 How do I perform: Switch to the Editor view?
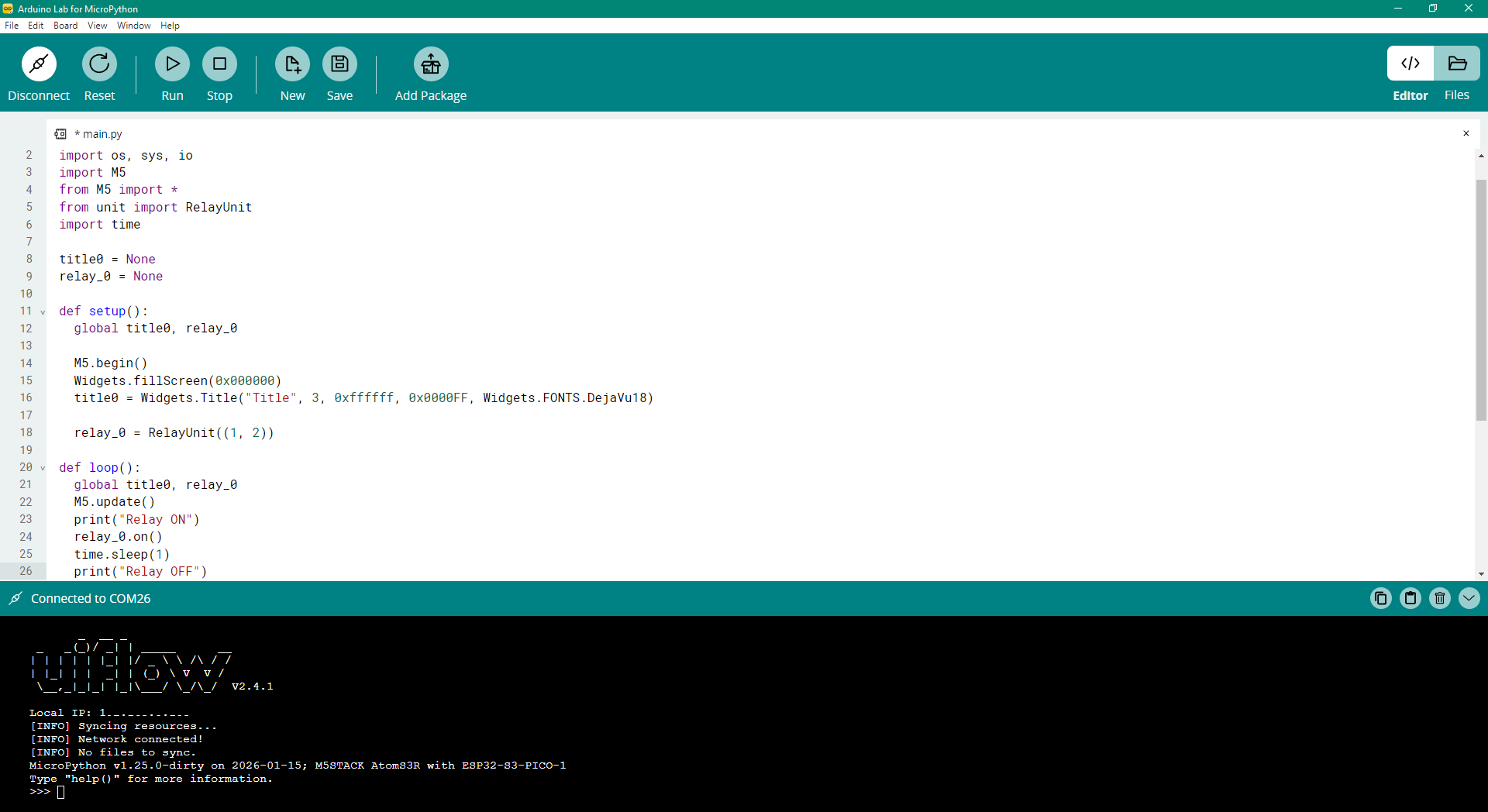(1410, 64)
